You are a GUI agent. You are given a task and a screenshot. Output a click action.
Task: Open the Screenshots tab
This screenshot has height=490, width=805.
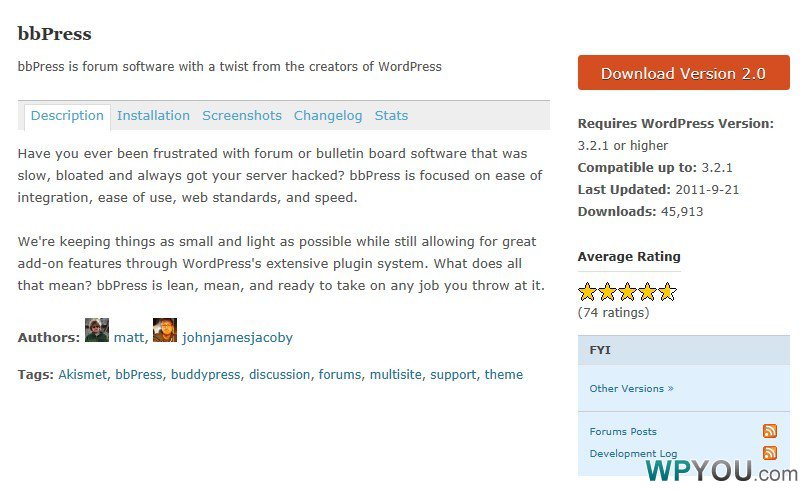coord(242,116)
